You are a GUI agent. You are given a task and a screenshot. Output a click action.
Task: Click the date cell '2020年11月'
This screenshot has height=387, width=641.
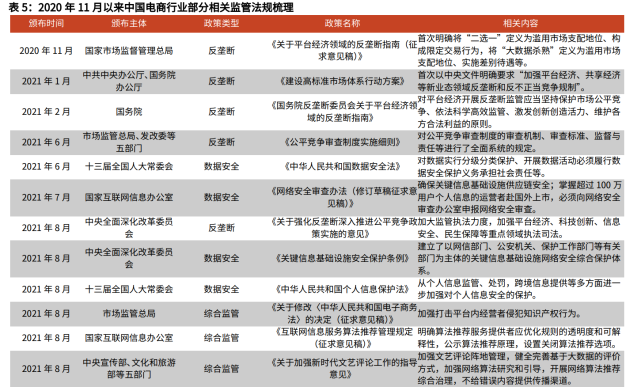(x=46, y=51)
